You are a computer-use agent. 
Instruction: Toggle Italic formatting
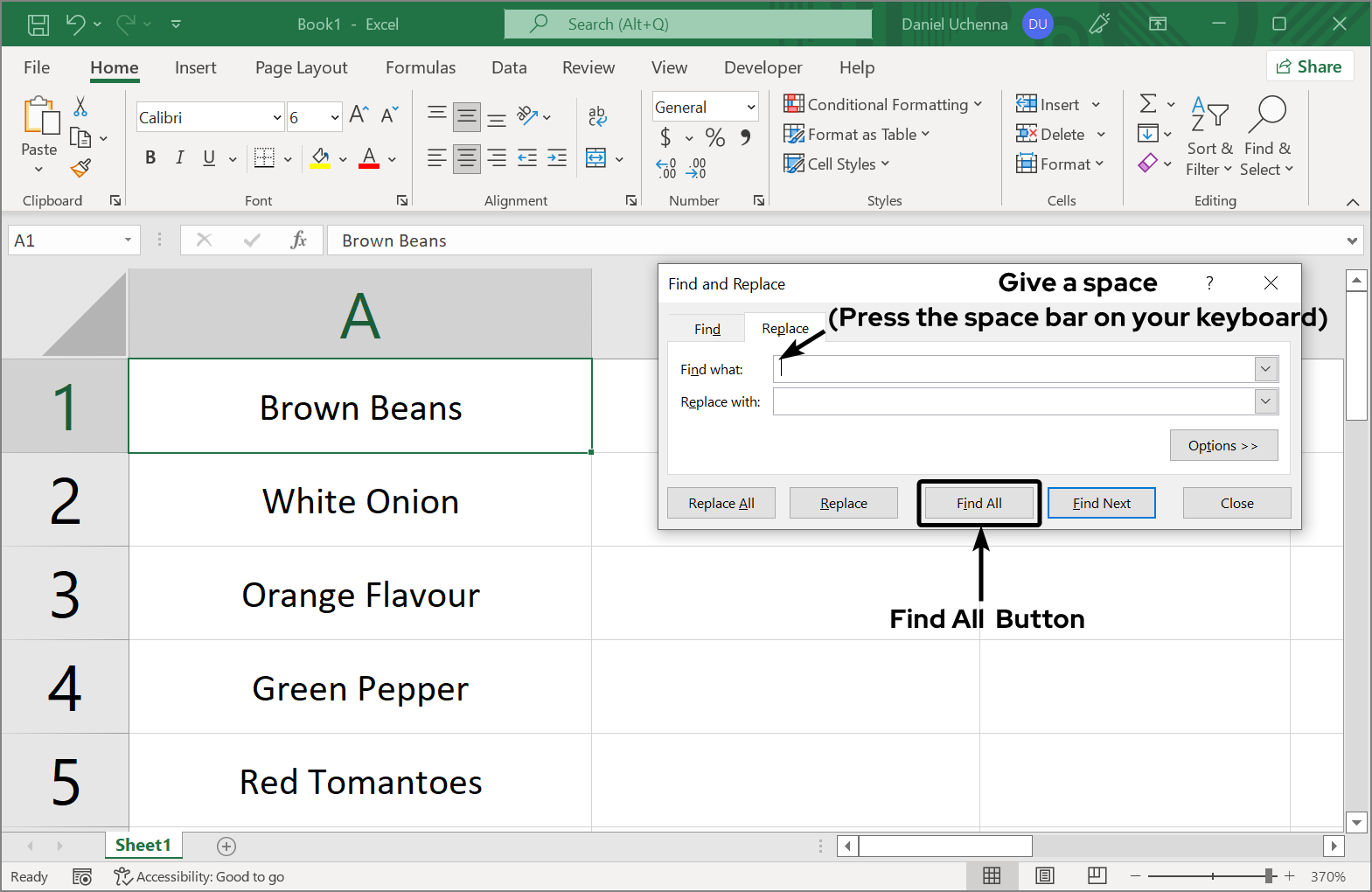179,158
